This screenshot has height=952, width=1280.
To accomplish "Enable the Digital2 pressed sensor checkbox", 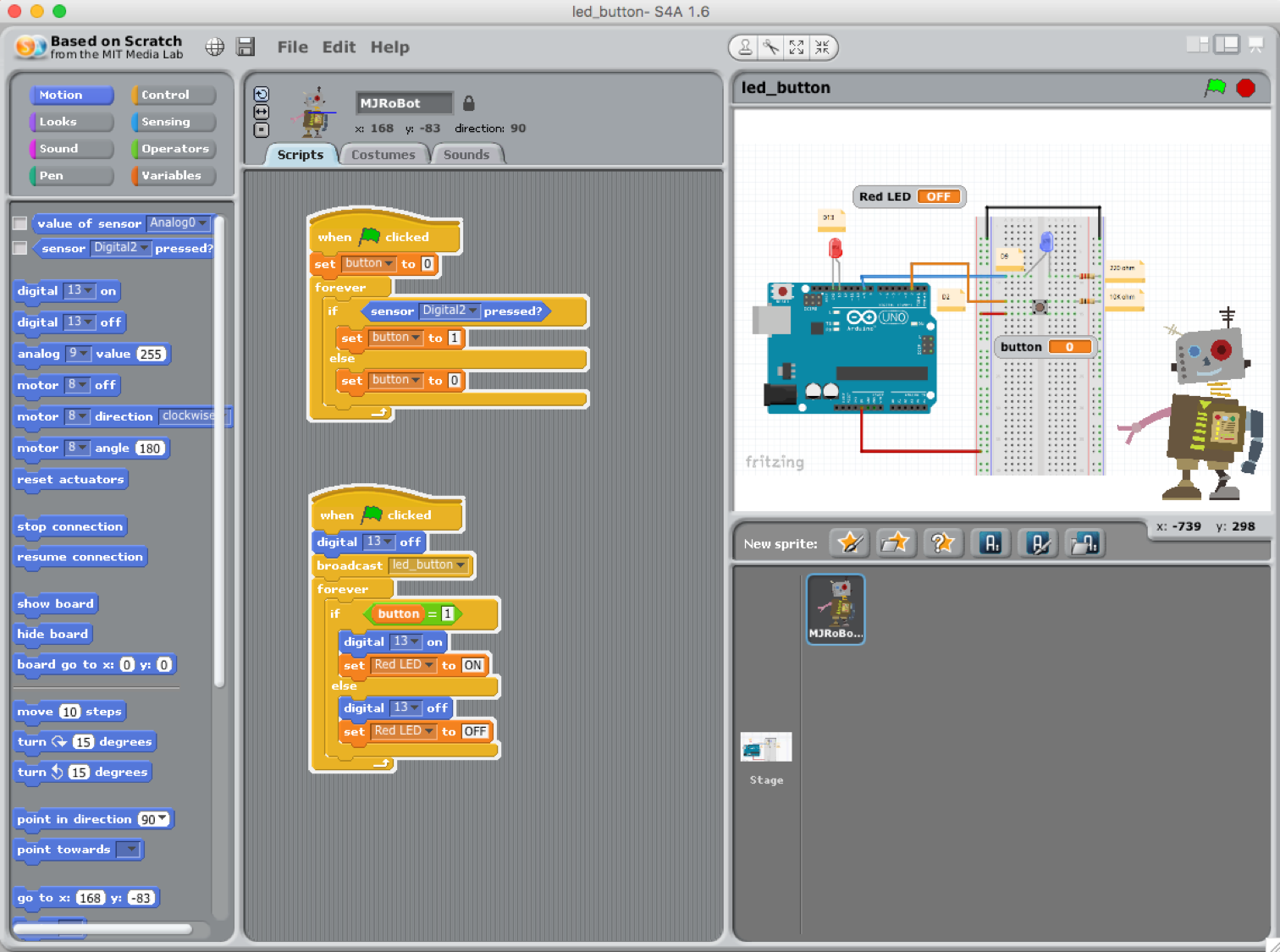I will click(19, 247).
